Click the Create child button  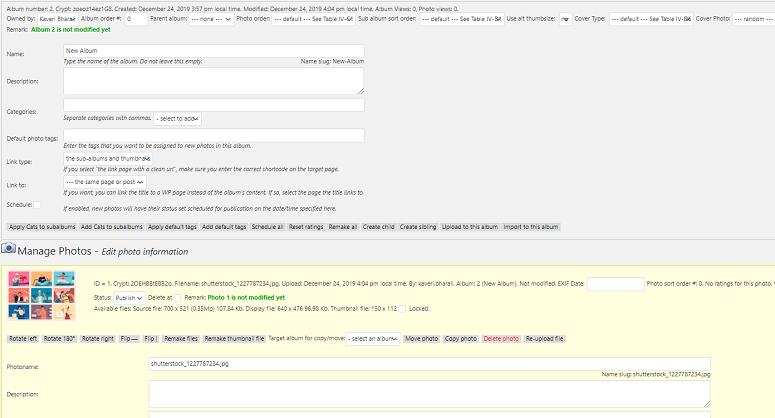pos(379,227)
